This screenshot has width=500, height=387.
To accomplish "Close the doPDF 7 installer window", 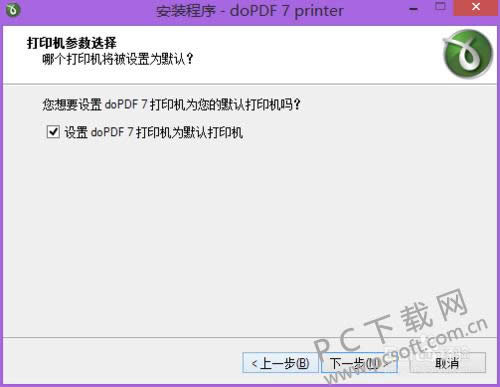I will click(x=476, y=7).
